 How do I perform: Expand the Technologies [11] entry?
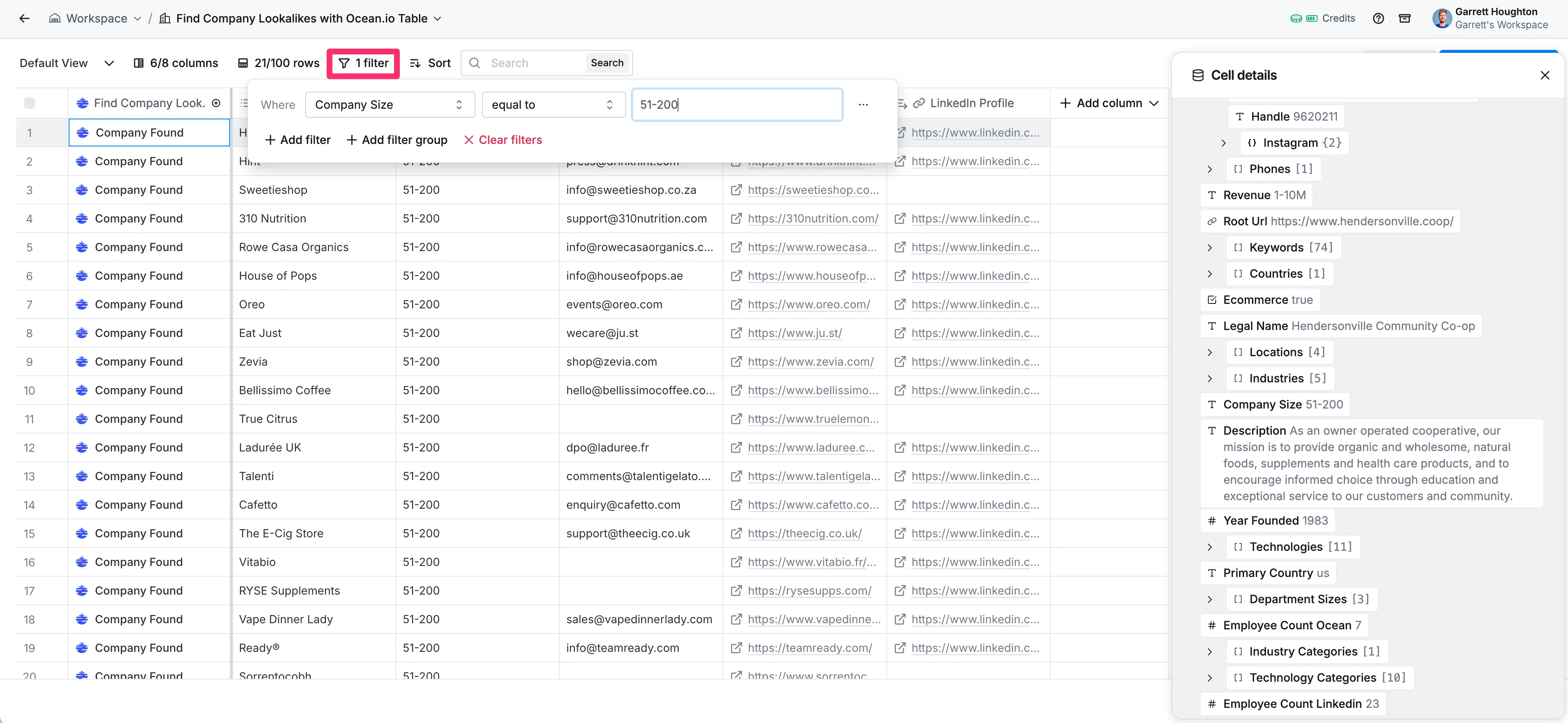point(1210,547)
